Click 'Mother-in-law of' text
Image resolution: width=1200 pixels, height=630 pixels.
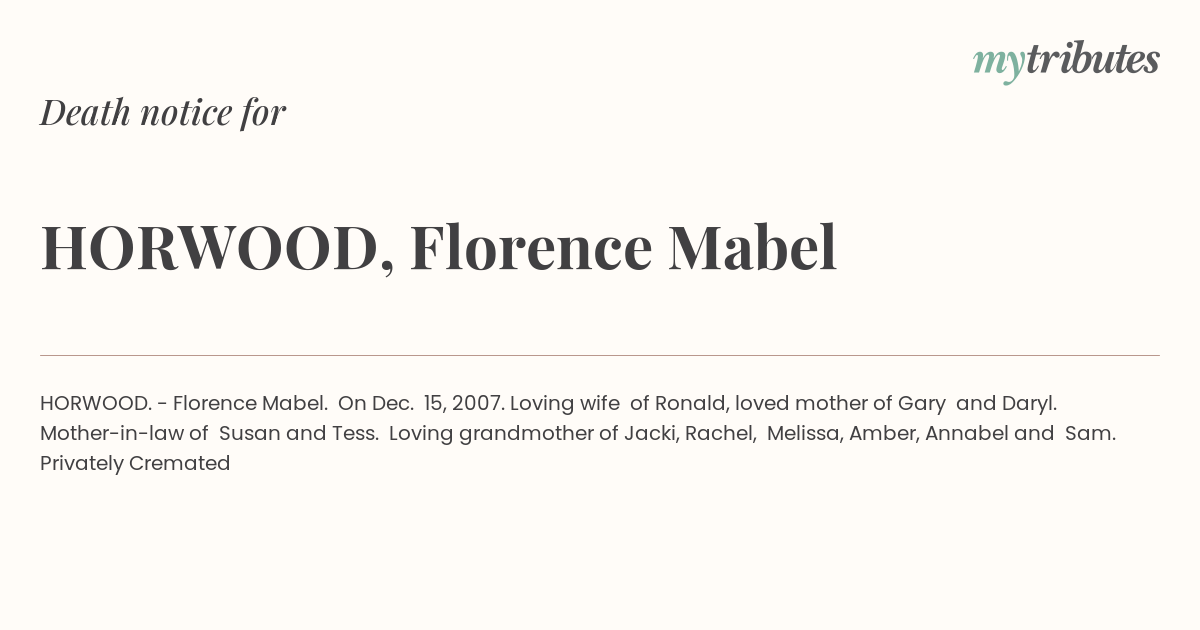tap(124, 434)
